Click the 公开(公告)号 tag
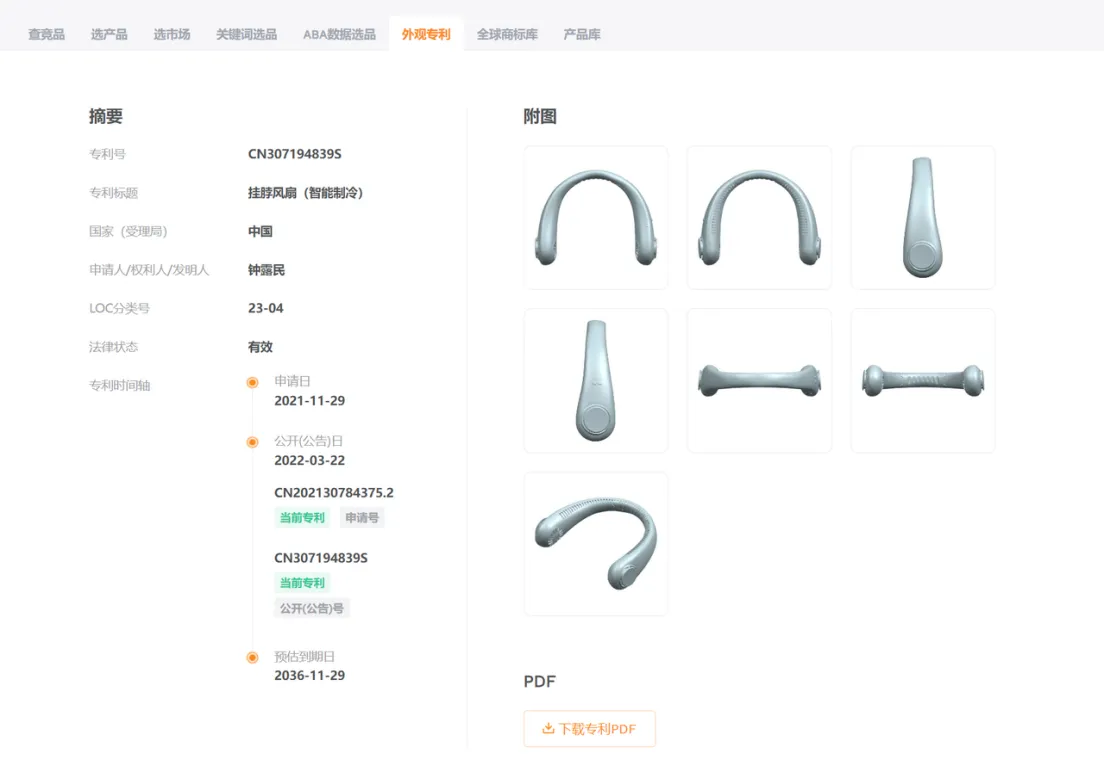 (x=311, y=608)
